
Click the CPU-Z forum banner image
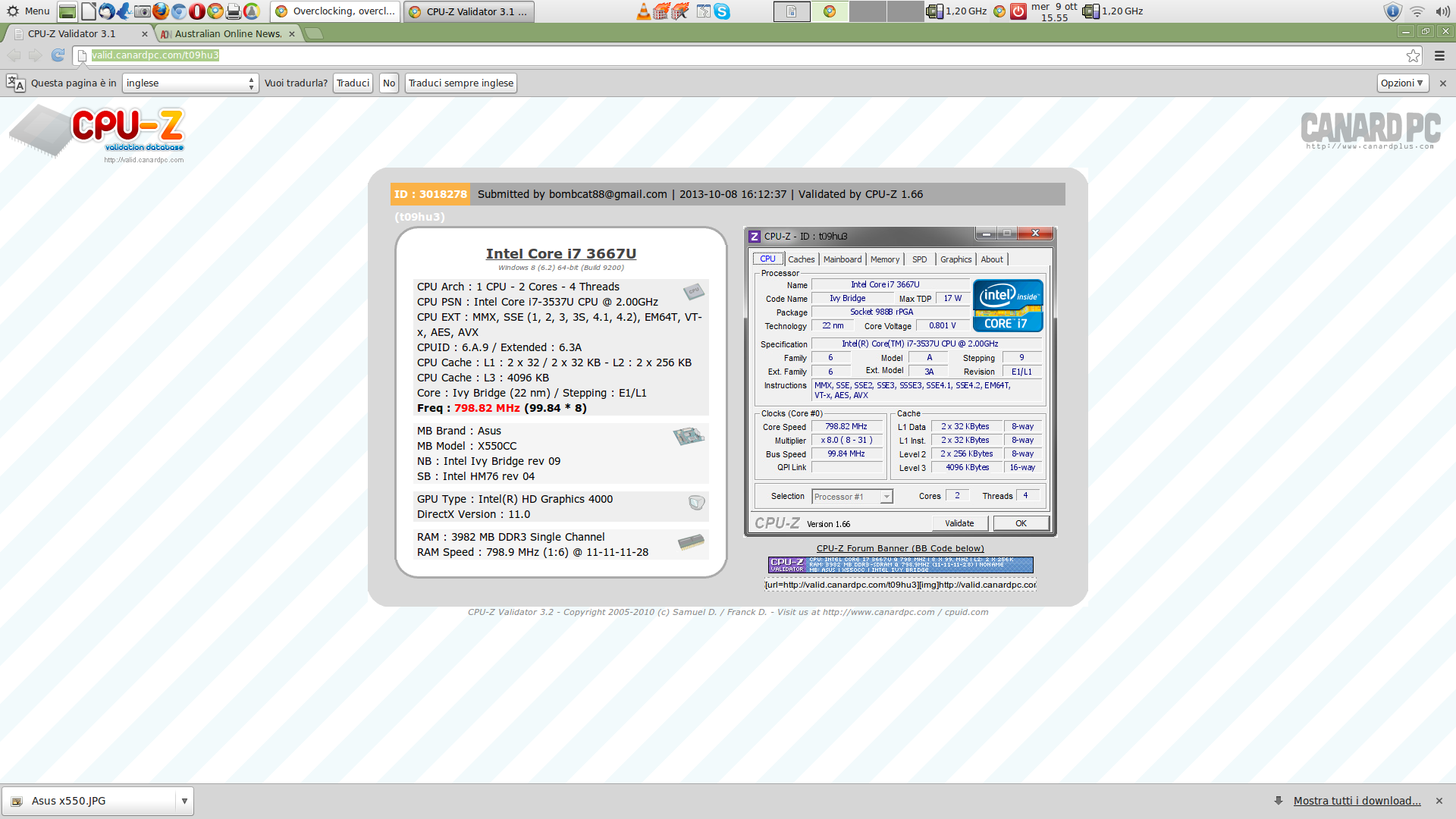pyautogui.click(x=900, y=565)
